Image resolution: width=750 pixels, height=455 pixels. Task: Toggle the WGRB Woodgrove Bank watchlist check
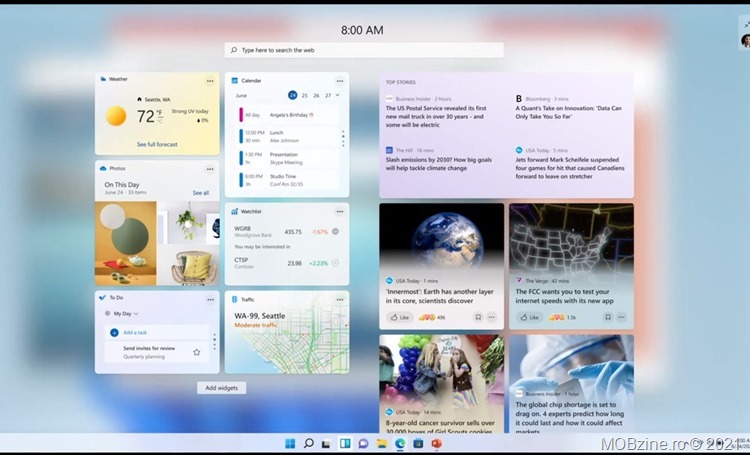[x=335, y=231]
